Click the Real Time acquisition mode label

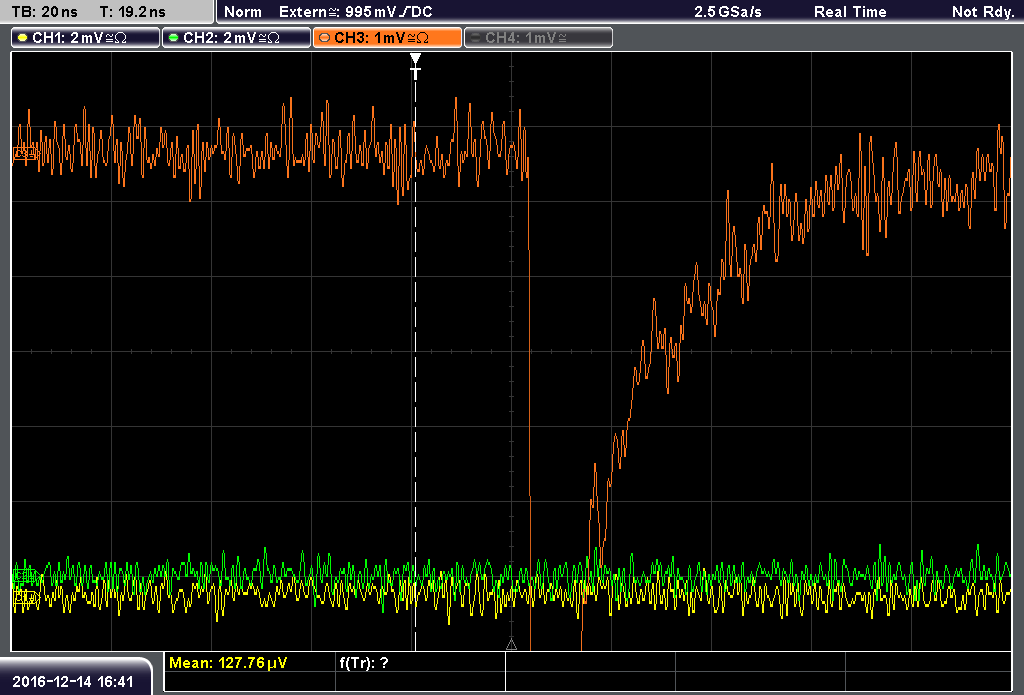850,12
